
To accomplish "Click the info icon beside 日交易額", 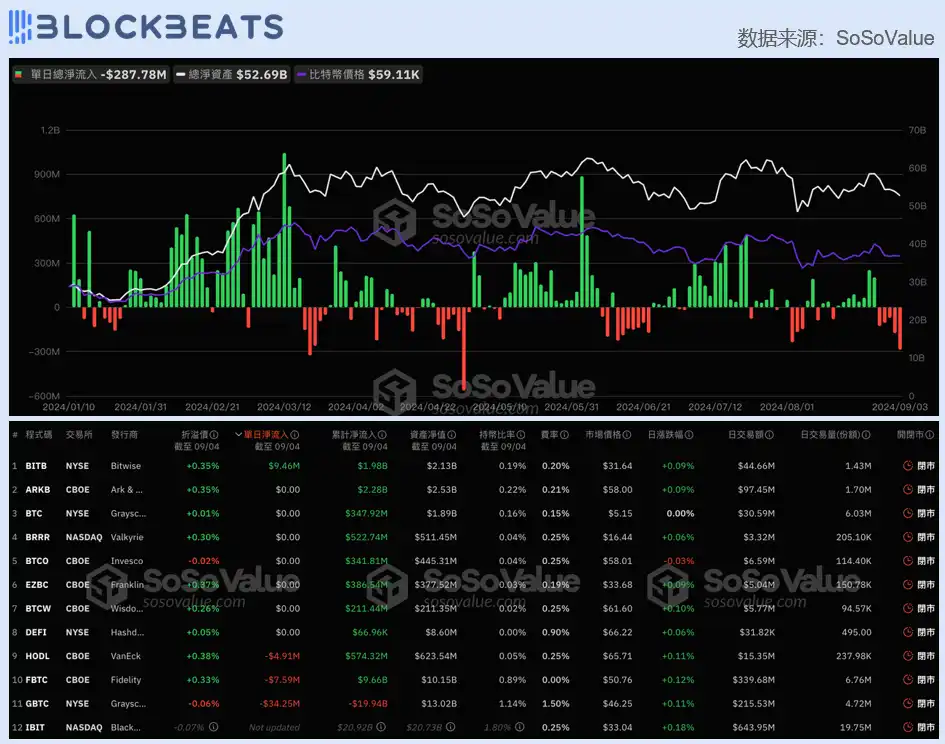I will coord(770,435).
